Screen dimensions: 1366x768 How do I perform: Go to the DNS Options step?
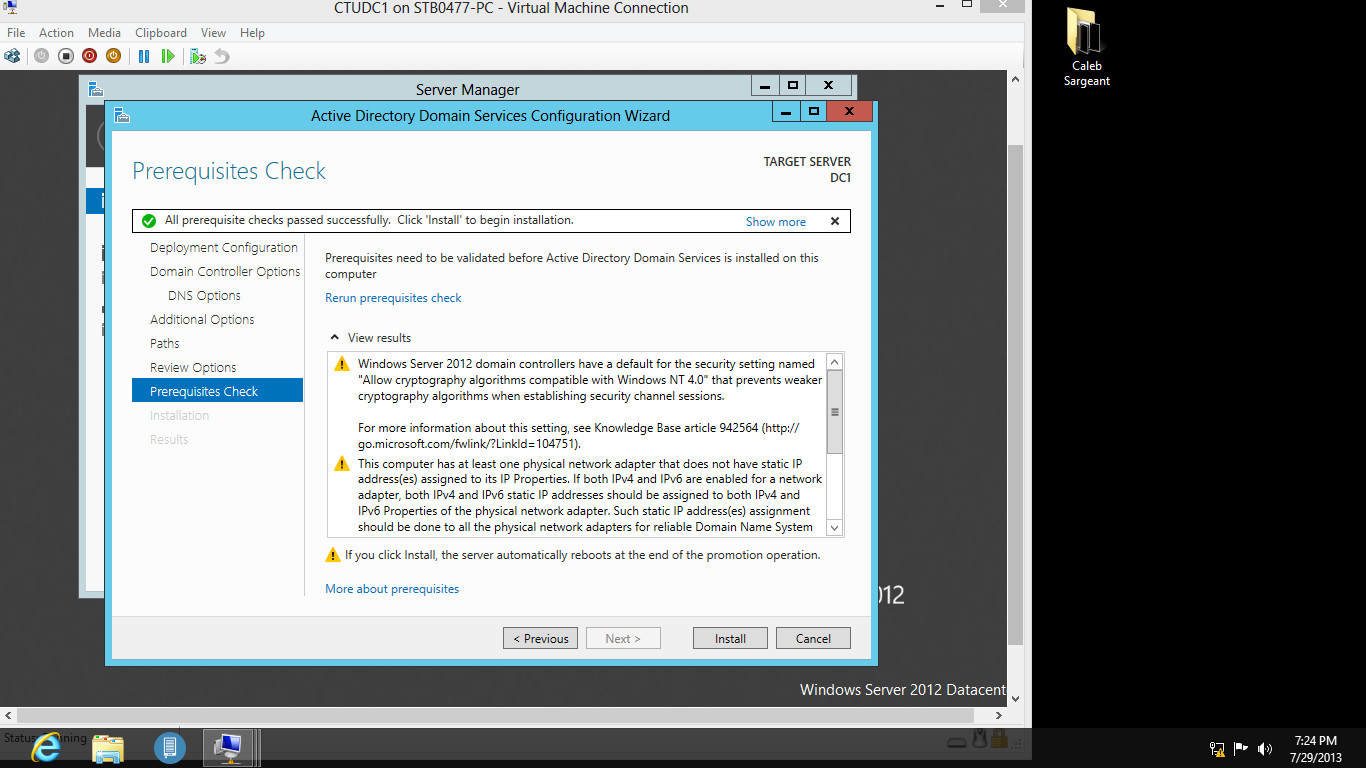pyautogui.click(x=204, y=295)
